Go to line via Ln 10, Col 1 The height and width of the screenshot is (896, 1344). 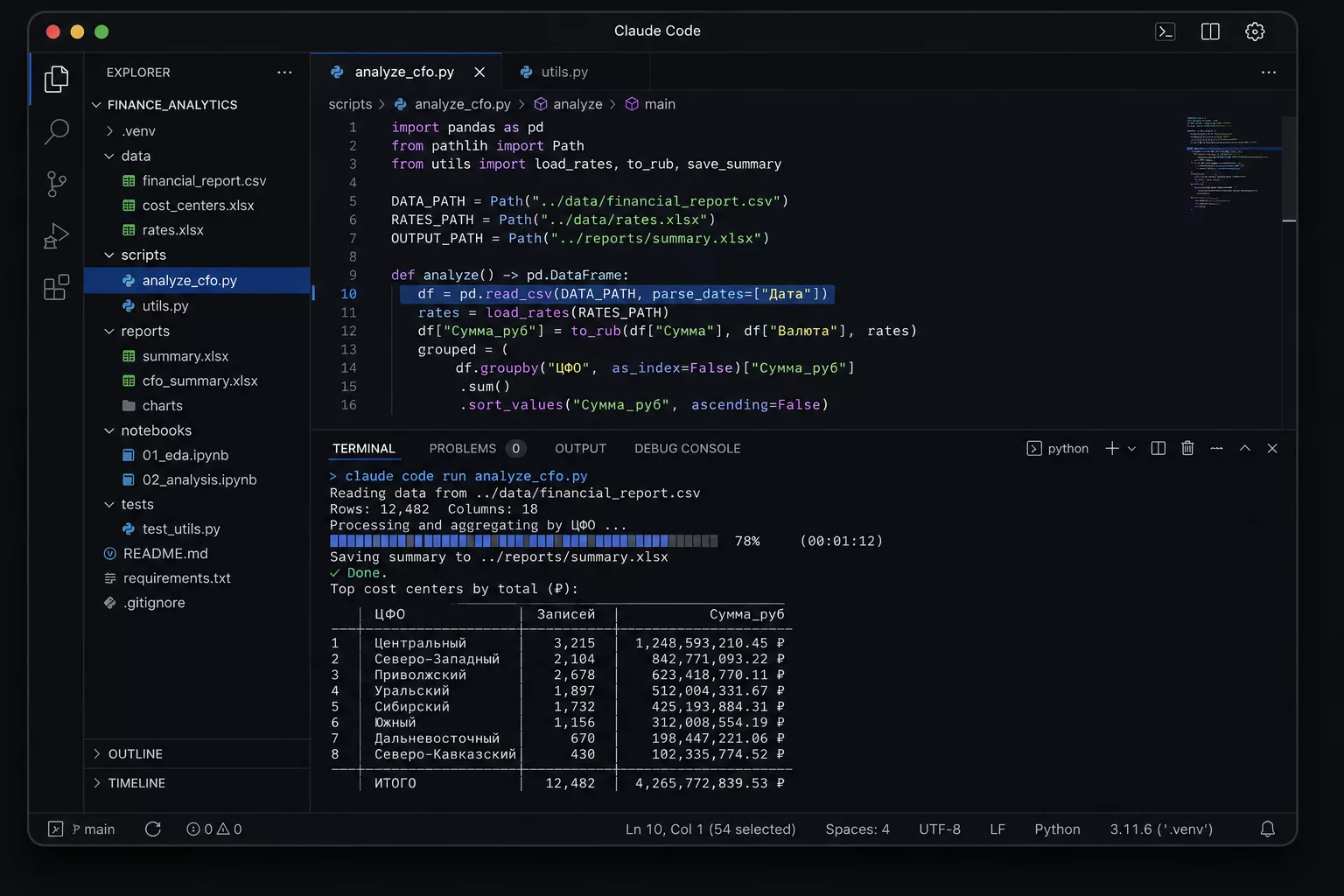coord(710,829)
